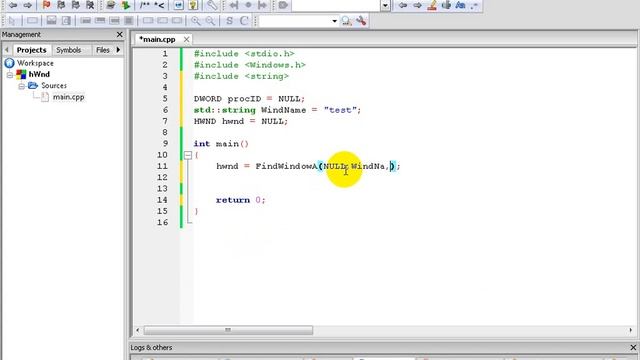Close the Logs & others panel
The width and height of the screenshot is (640, 360).
point(633,347)
